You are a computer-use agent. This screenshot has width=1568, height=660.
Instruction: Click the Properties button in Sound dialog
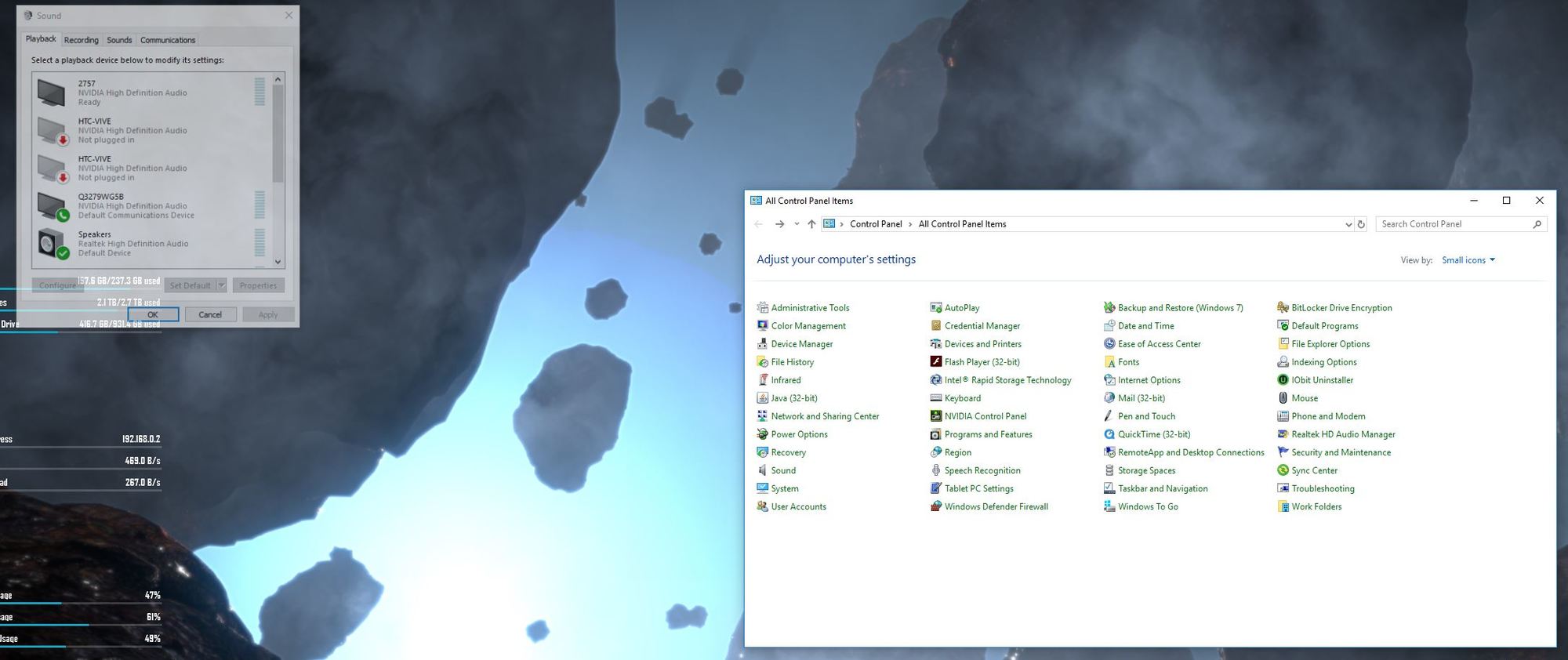click(258, 285)
